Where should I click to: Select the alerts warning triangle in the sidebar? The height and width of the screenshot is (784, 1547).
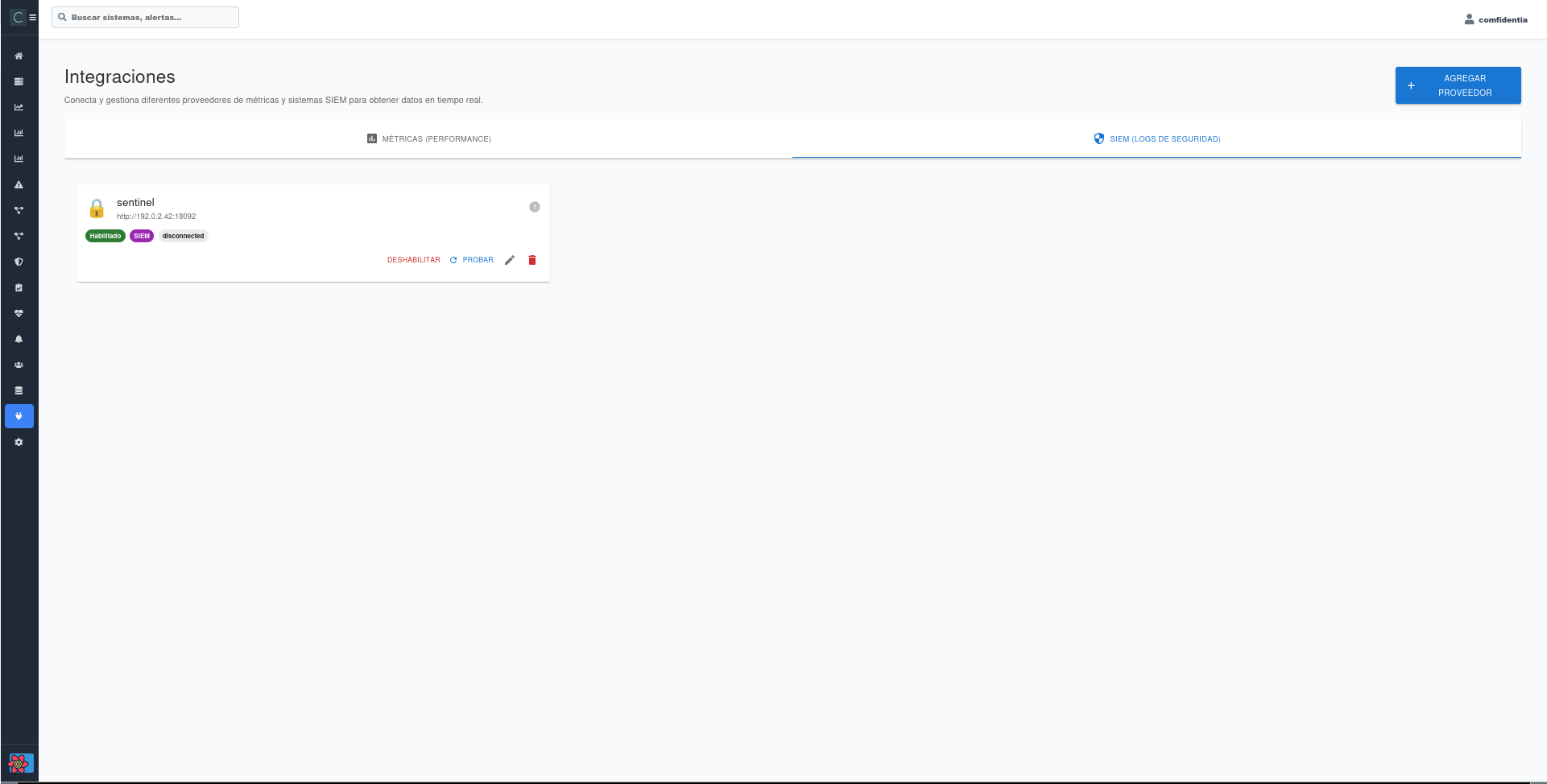pos(19,184)
